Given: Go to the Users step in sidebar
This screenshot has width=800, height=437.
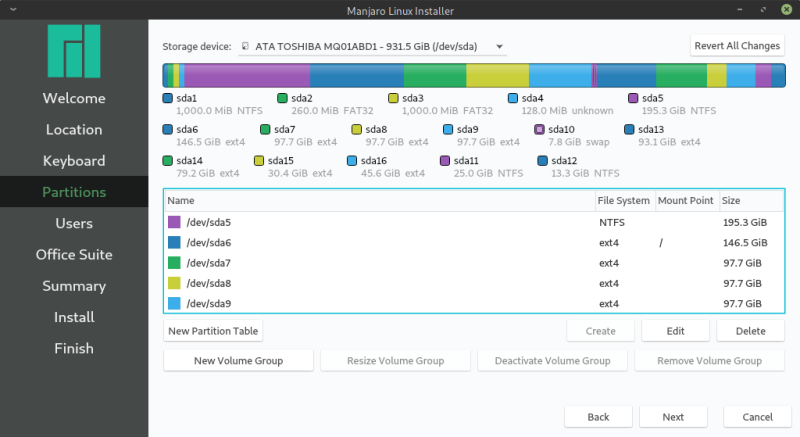Looking at the screenshot, I should [74, 223].
